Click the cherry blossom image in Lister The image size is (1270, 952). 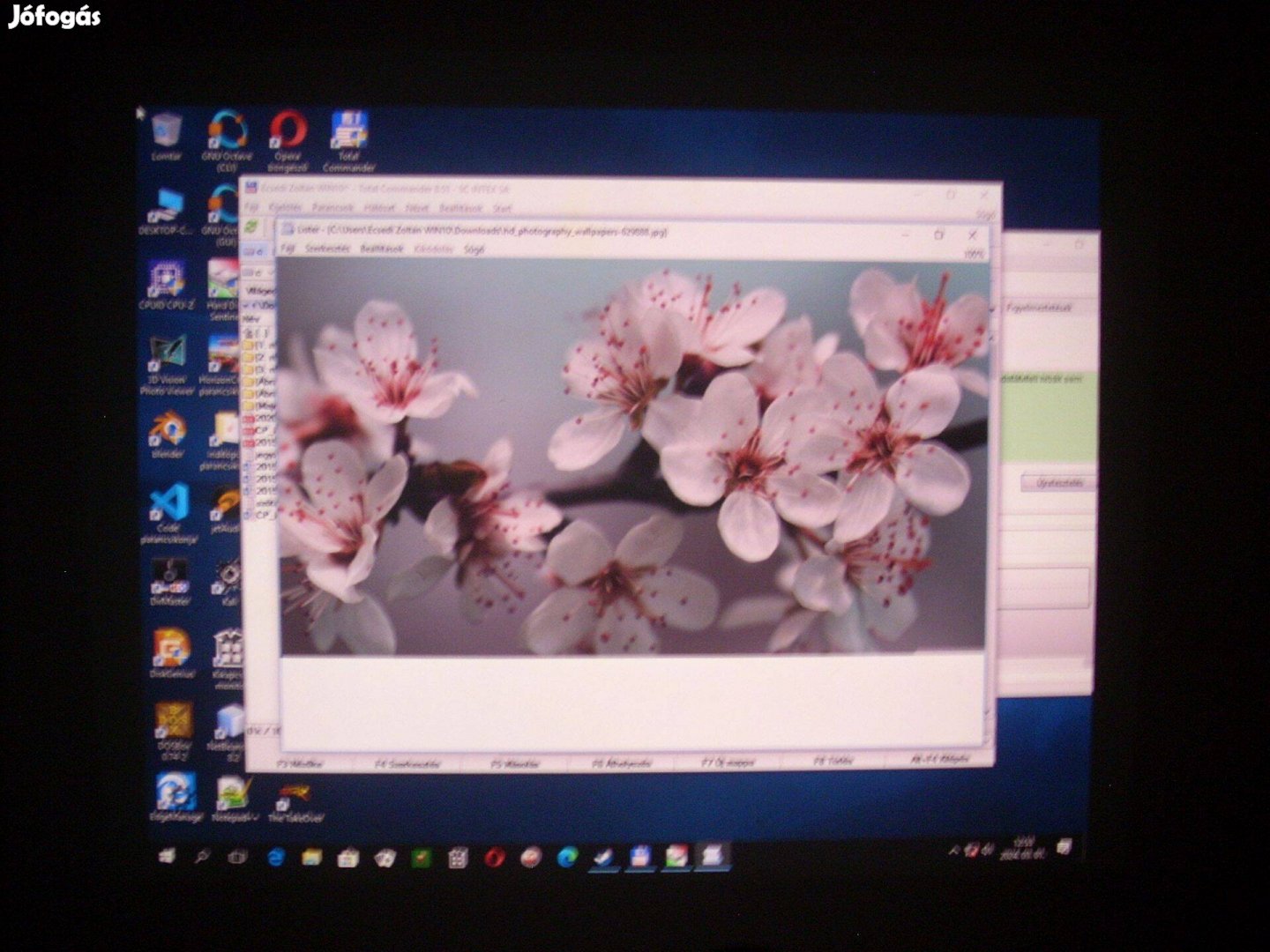coord(633,457)
